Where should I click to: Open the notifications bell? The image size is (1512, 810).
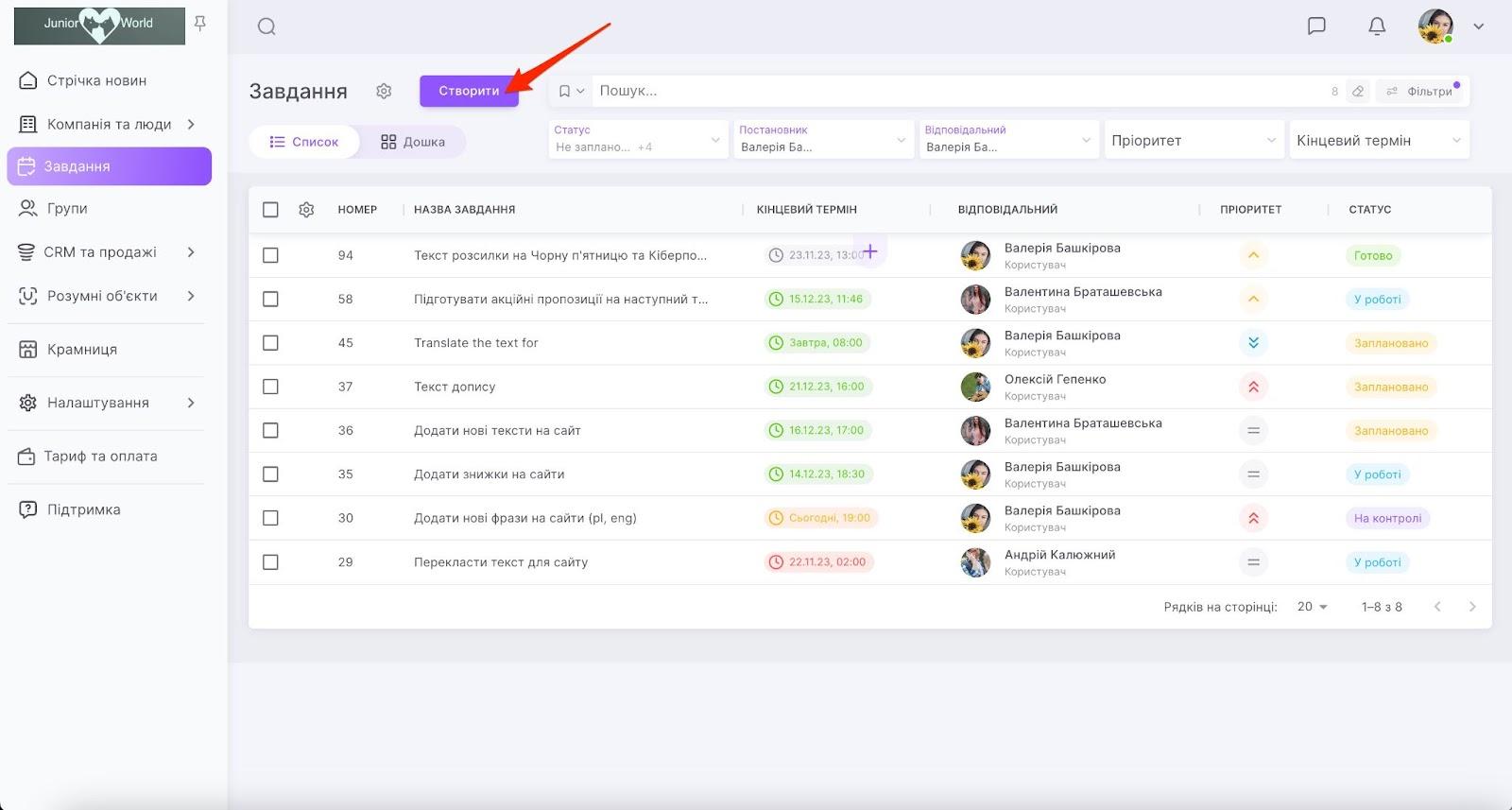click(1377, 26)
